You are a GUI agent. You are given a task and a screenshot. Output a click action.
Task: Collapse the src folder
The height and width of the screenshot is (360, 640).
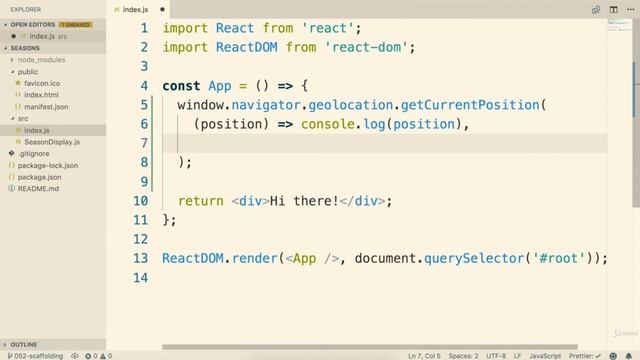[23, 119]
